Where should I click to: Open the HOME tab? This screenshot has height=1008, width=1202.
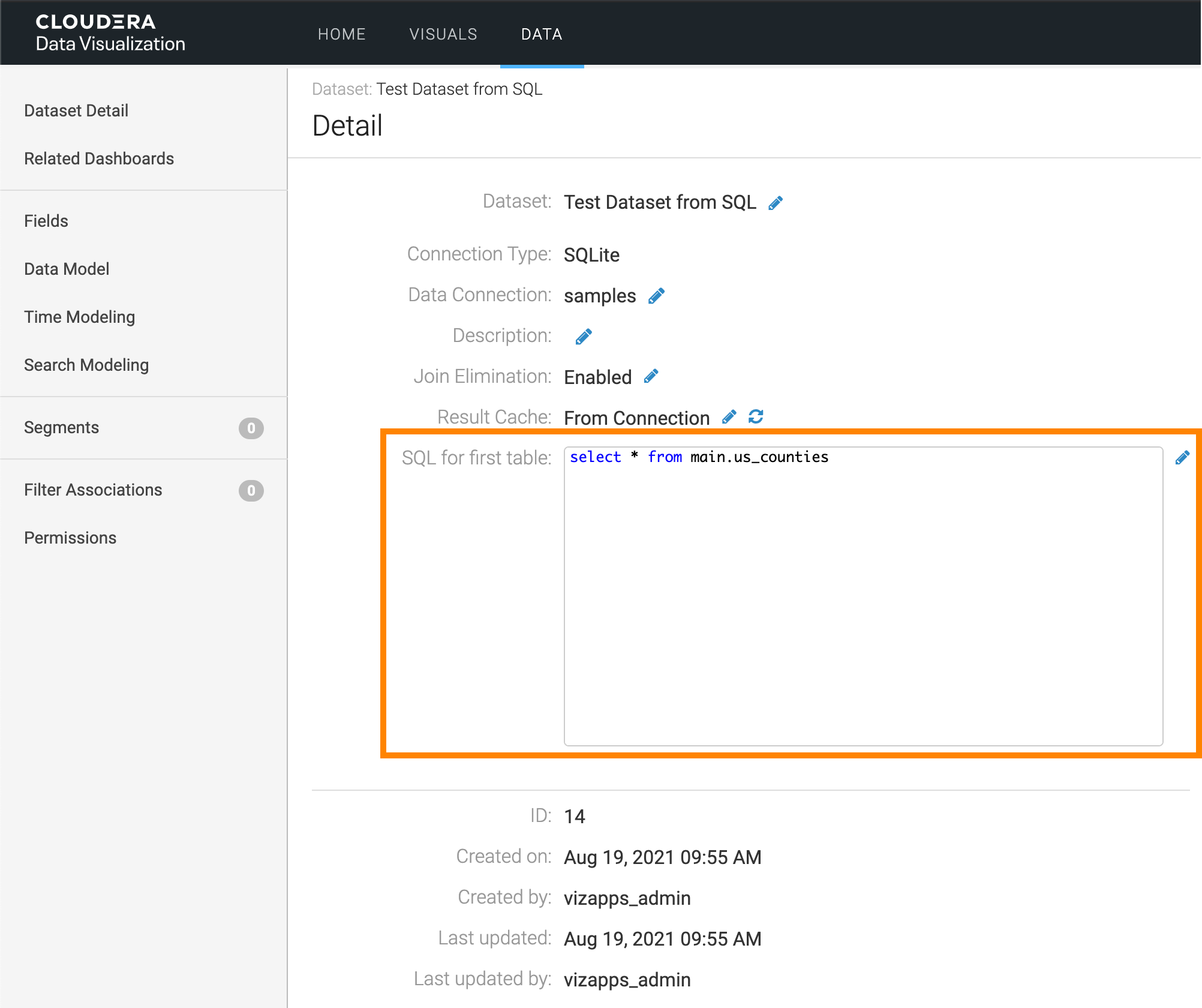tap(341, 34)
